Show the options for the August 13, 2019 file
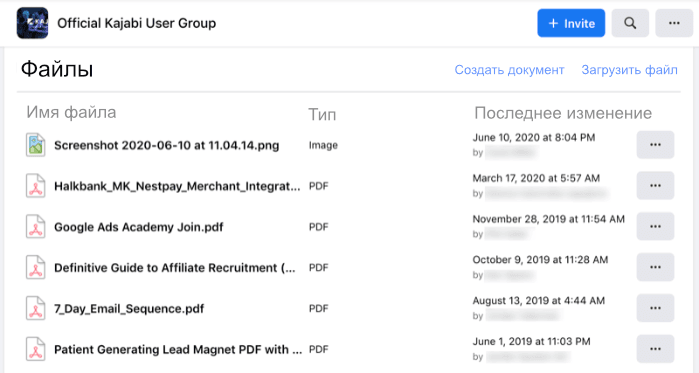699x373 pixels. point(655,308)
